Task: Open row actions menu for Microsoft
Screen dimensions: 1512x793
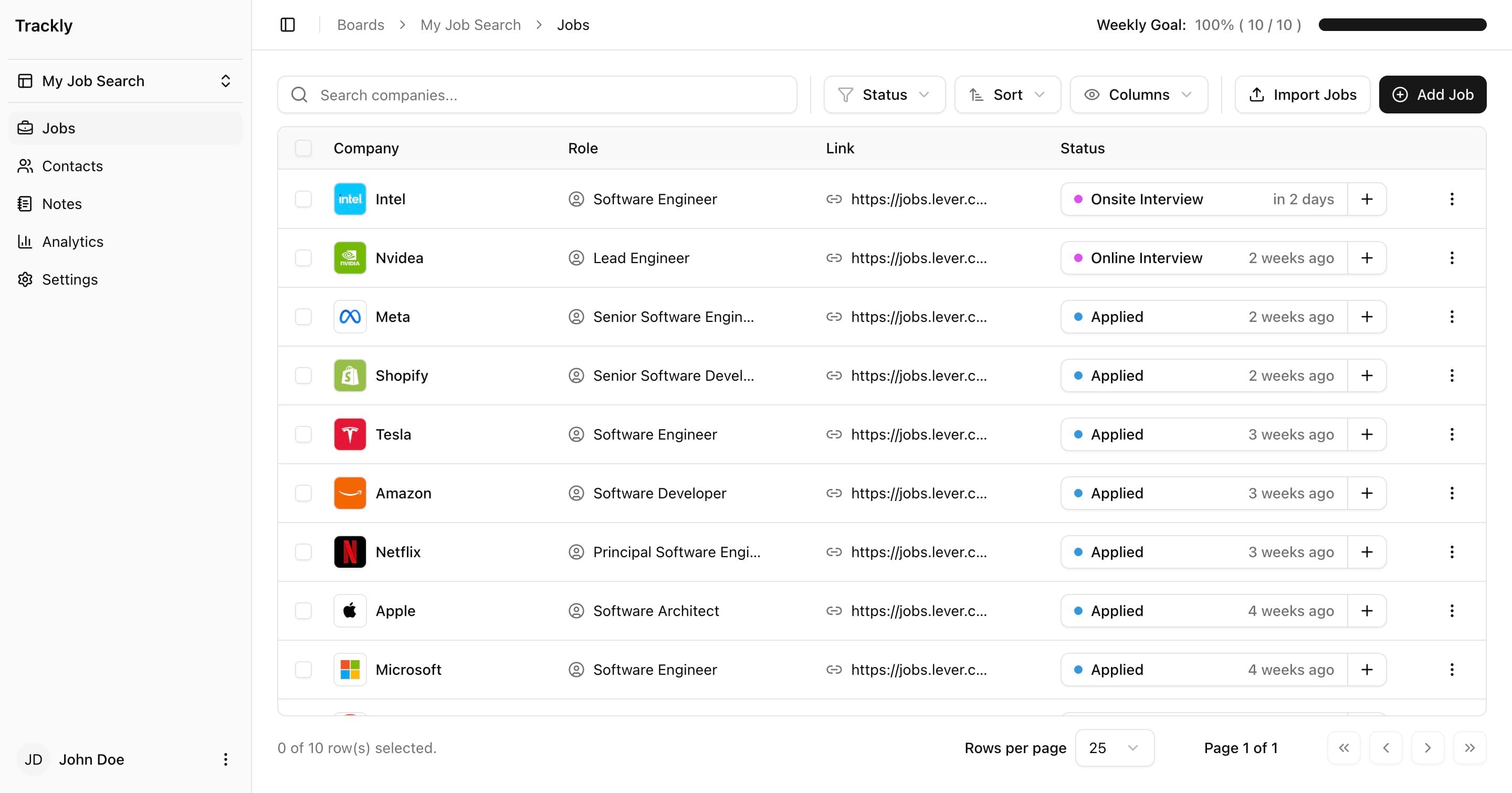Action: coord(1452,670)
